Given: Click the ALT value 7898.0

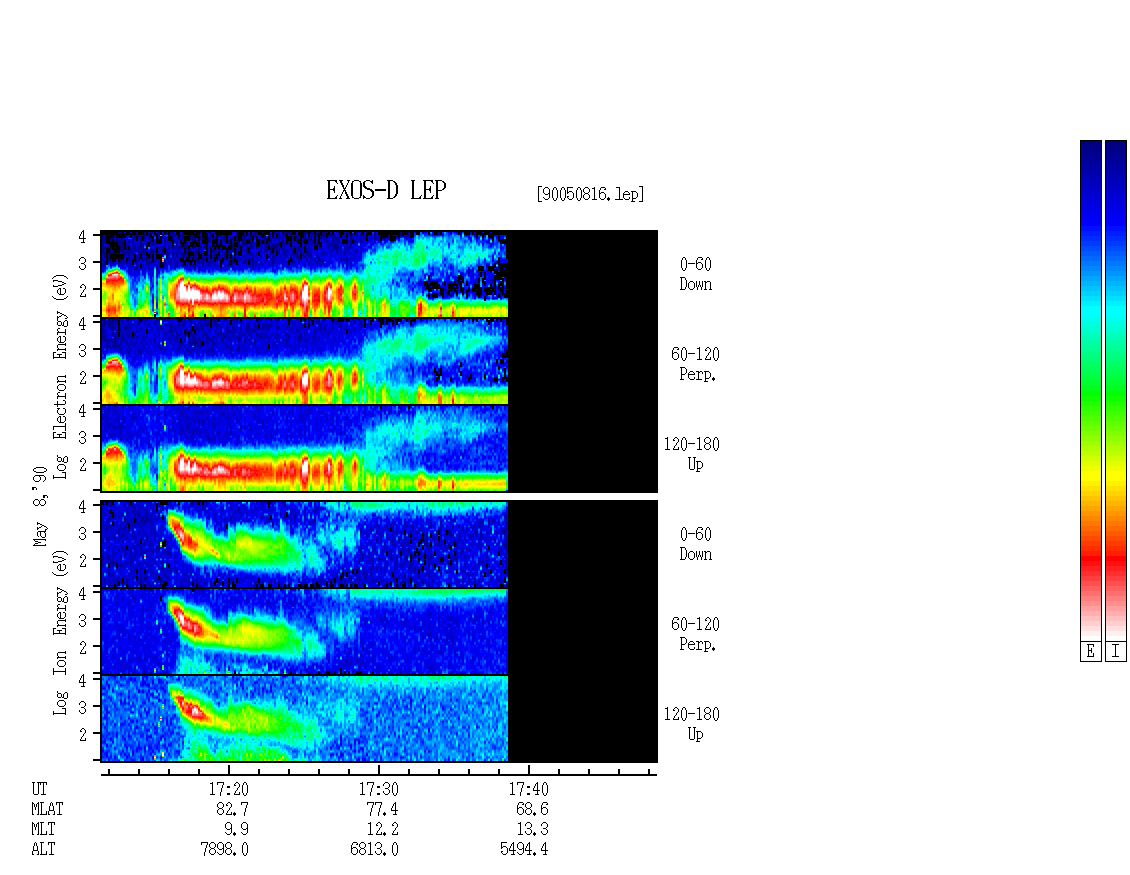Looking at the screenshot, I should point(224,850).
